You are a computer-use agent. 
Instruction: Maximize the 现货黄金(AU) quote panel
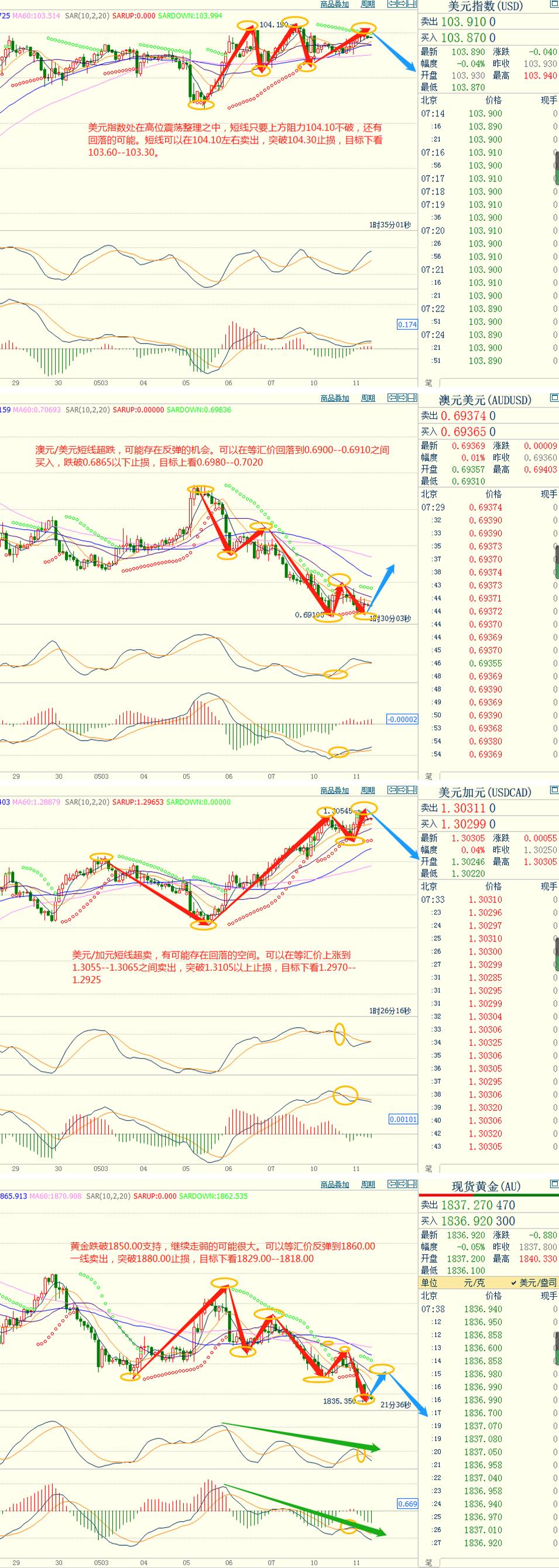pos(554,1184)
